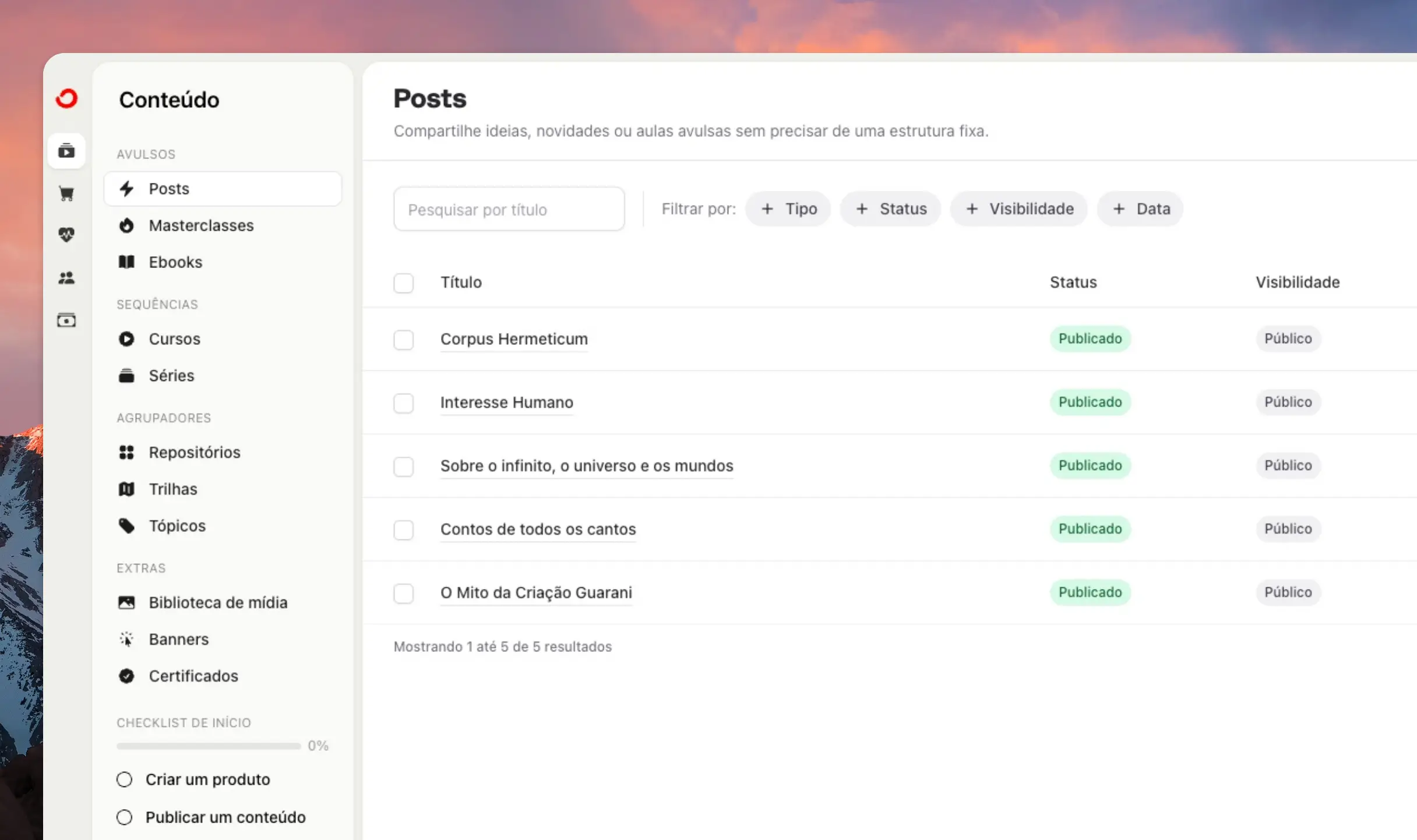This screenshot has height=840, width=1417.
Task: Select the content library rail icon
Action: pos(66,151)
